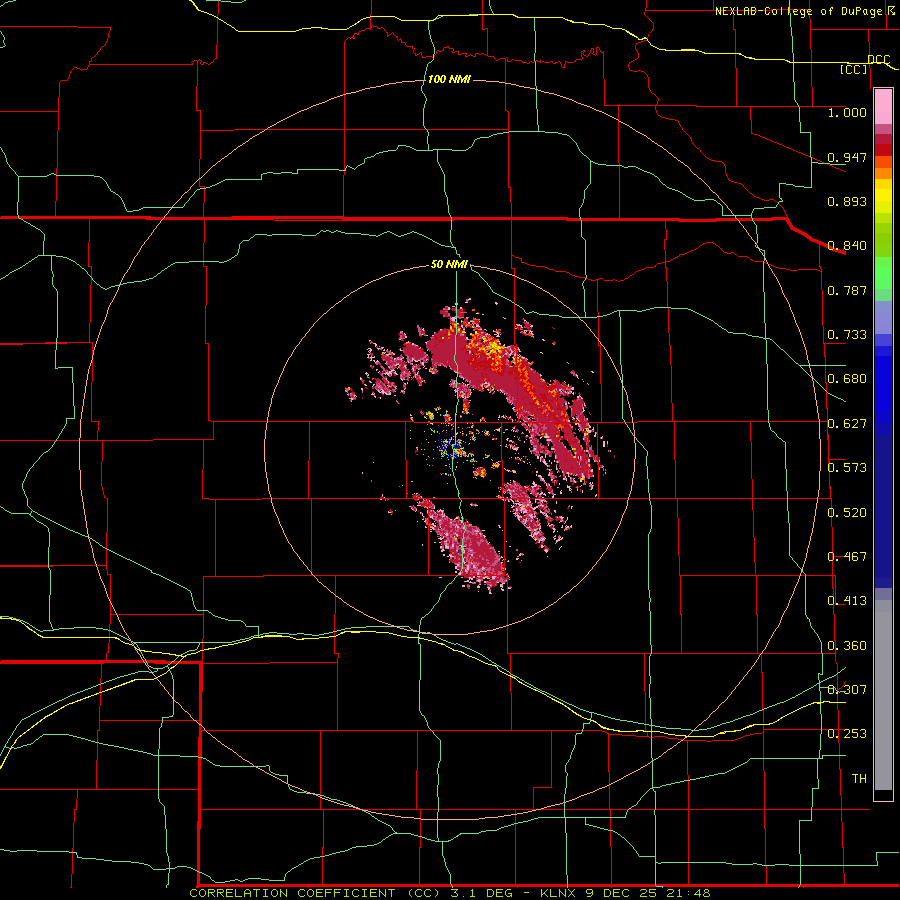This screenshot has height=900, width=900.
Task: Click the DCC product label
Action: pos(878,60)
